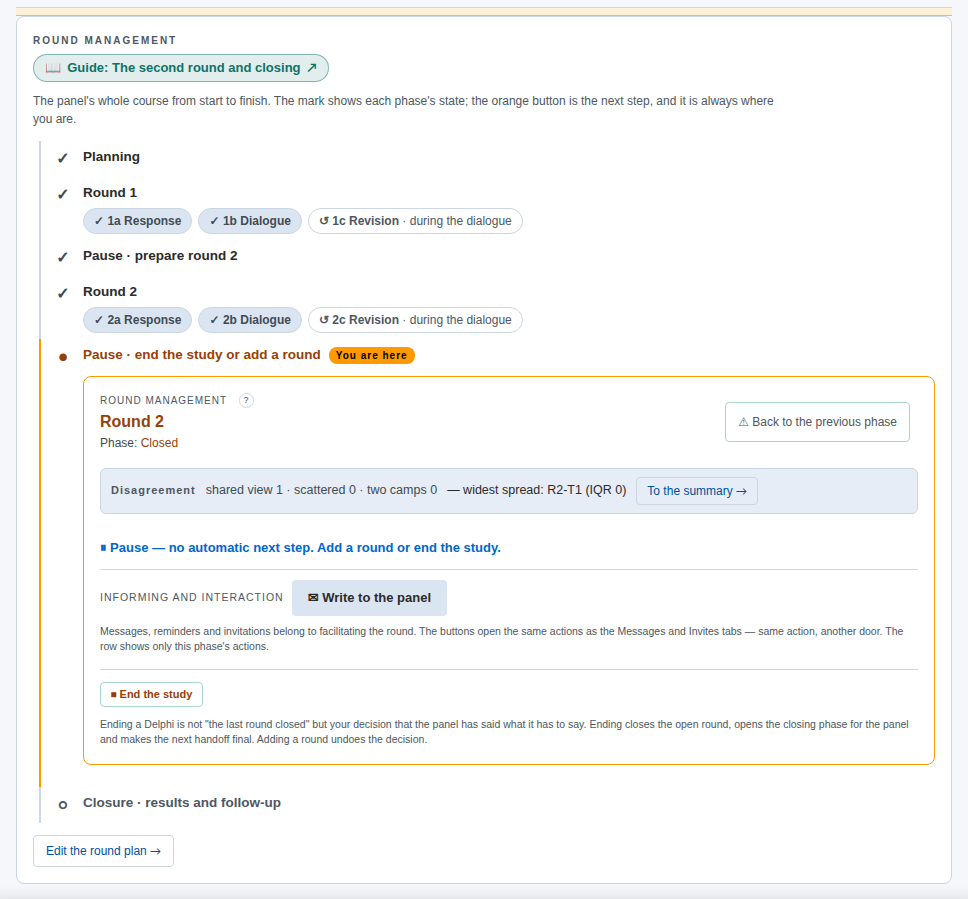Select 'Closure · results and follow-up' step
The width and height of the screenshot is (968, 899).
click(182, 803)
